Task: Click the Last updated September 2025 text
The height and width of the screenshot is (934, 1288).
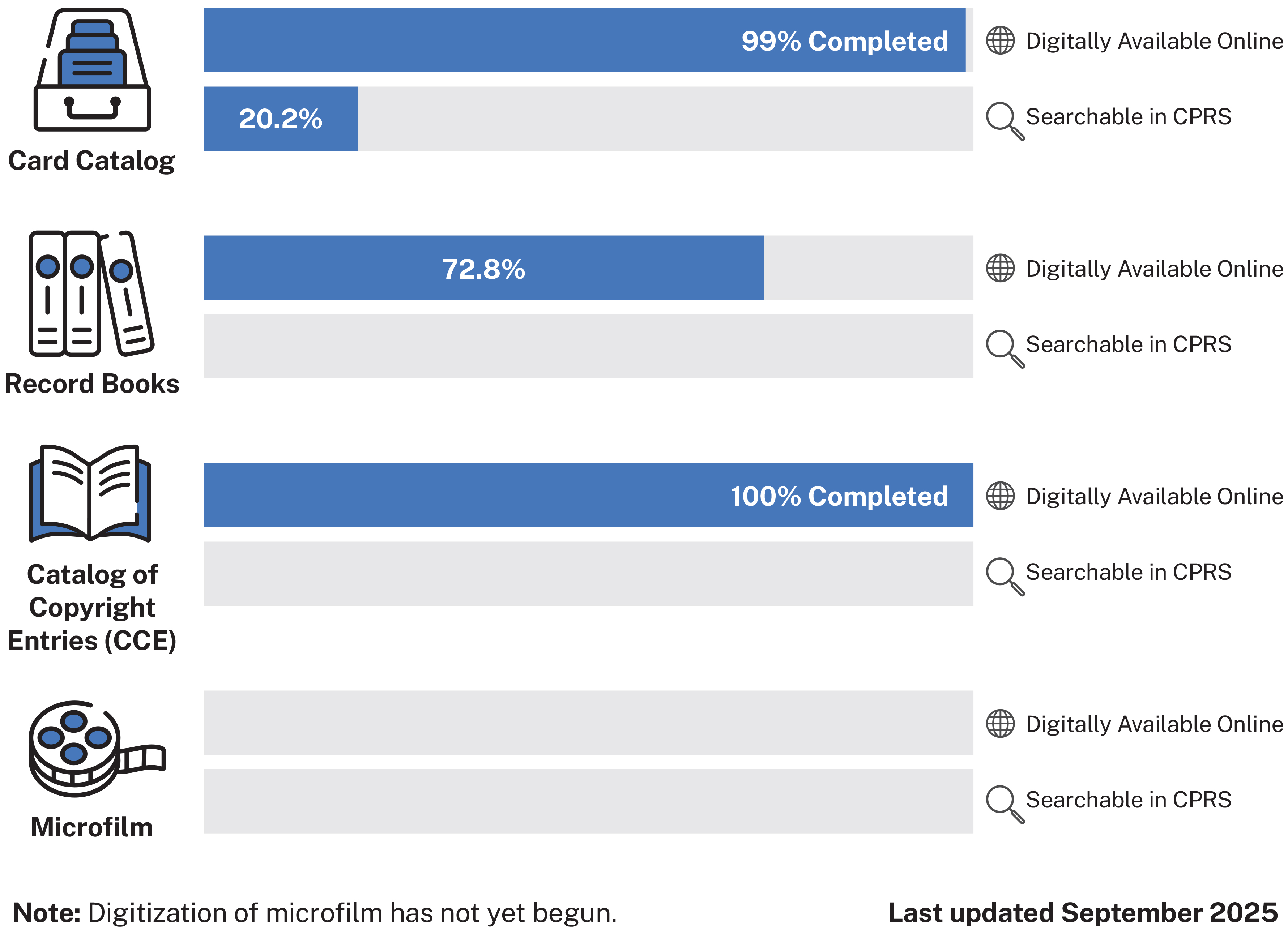Action: coord(1082,913)
